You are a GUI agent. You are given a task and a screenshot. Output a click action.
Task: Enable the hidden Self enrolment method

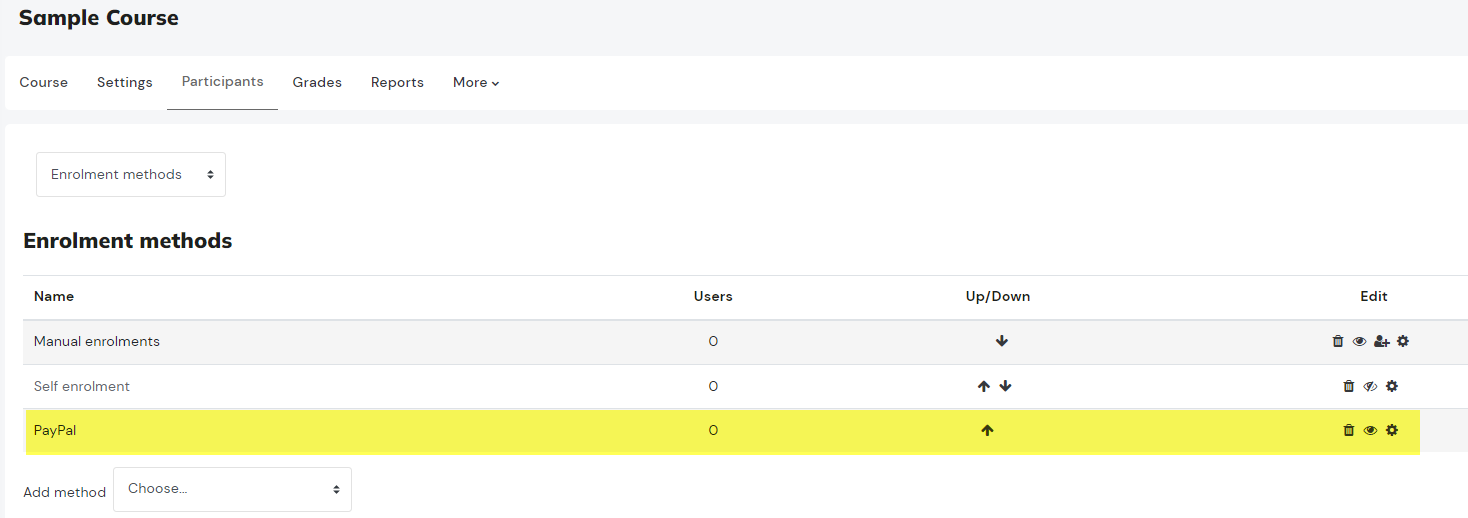pyautogui.click(x=1370, y=386)
